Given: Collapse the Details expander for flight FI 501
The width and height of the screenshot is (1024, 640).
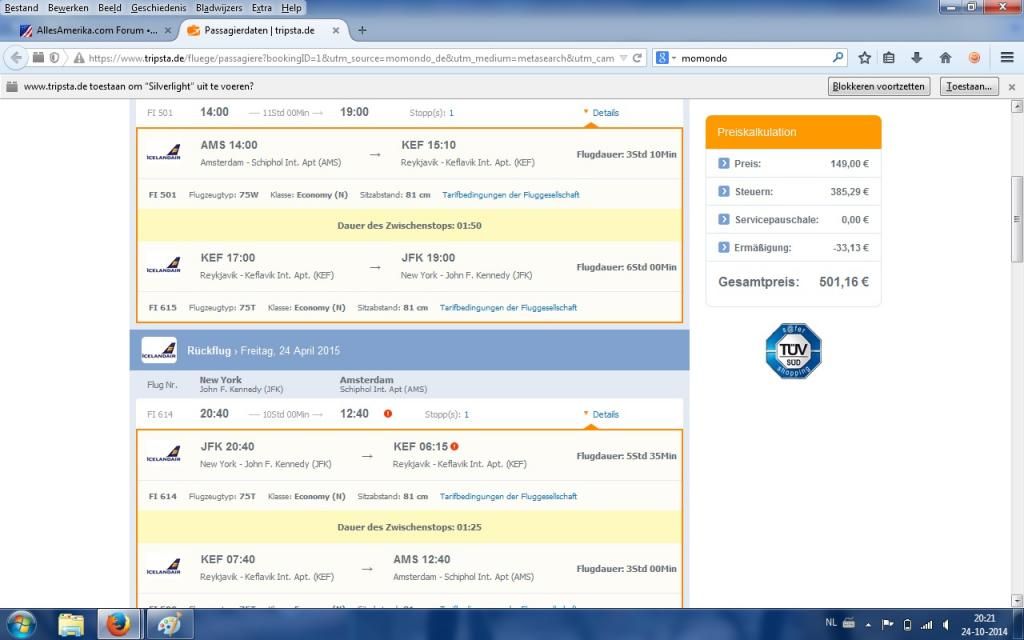Looking at the screenshot, I should pyautogui.click(x=601, y=112).
